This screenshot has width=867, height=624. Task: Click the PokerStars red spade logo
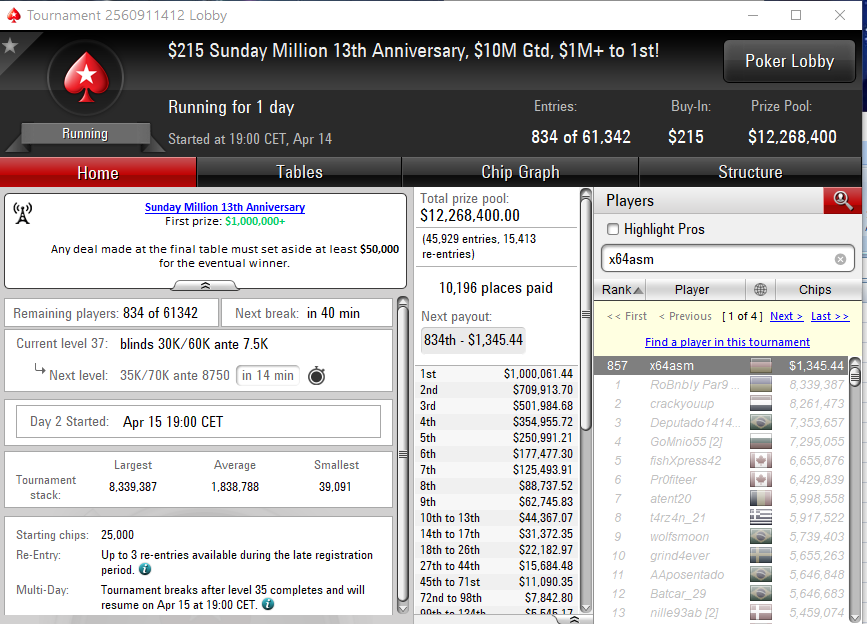(x=86, y=77)
